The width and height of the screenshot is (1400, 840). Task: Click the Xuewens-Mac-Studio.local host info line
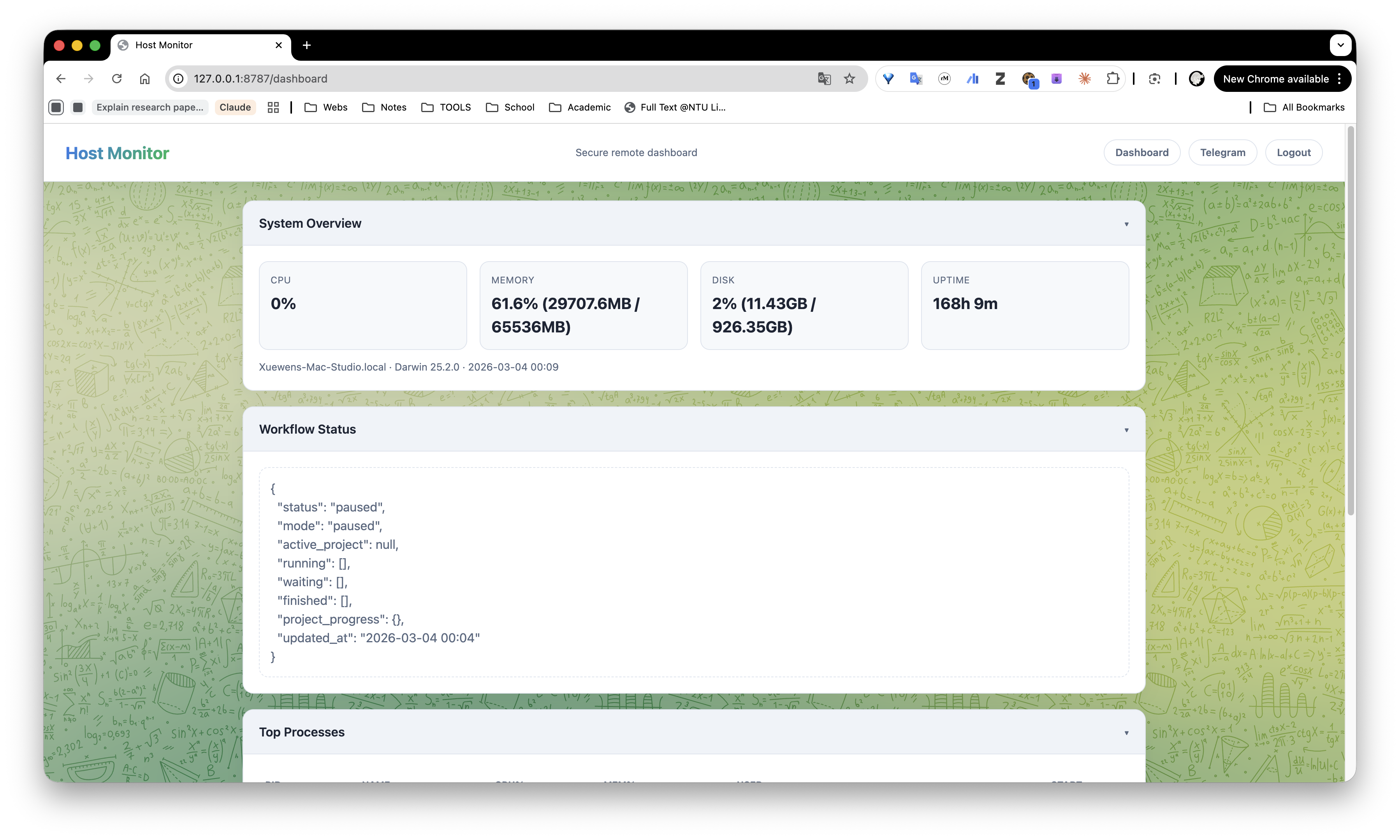(x=409, y=367)
